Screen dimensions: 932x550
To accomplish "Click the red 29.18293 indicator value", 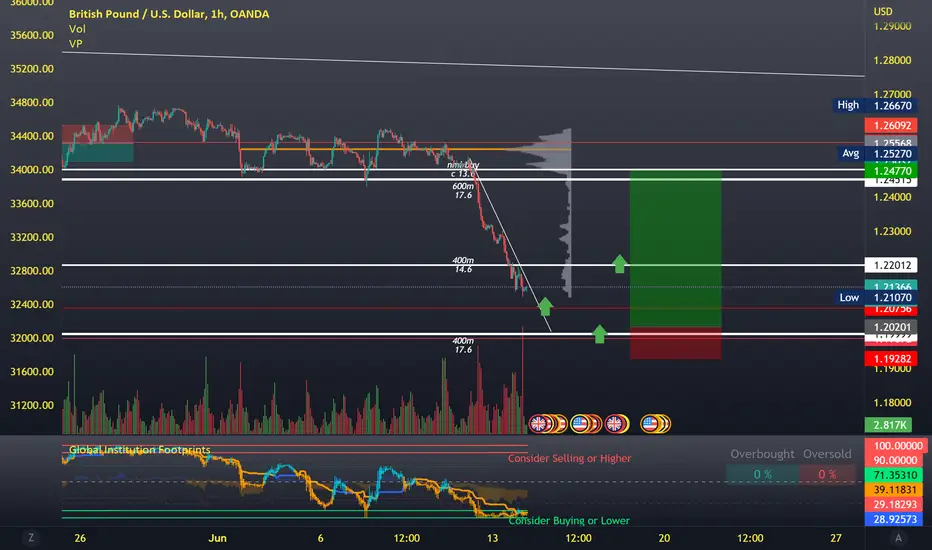I will tap(895, 504).
